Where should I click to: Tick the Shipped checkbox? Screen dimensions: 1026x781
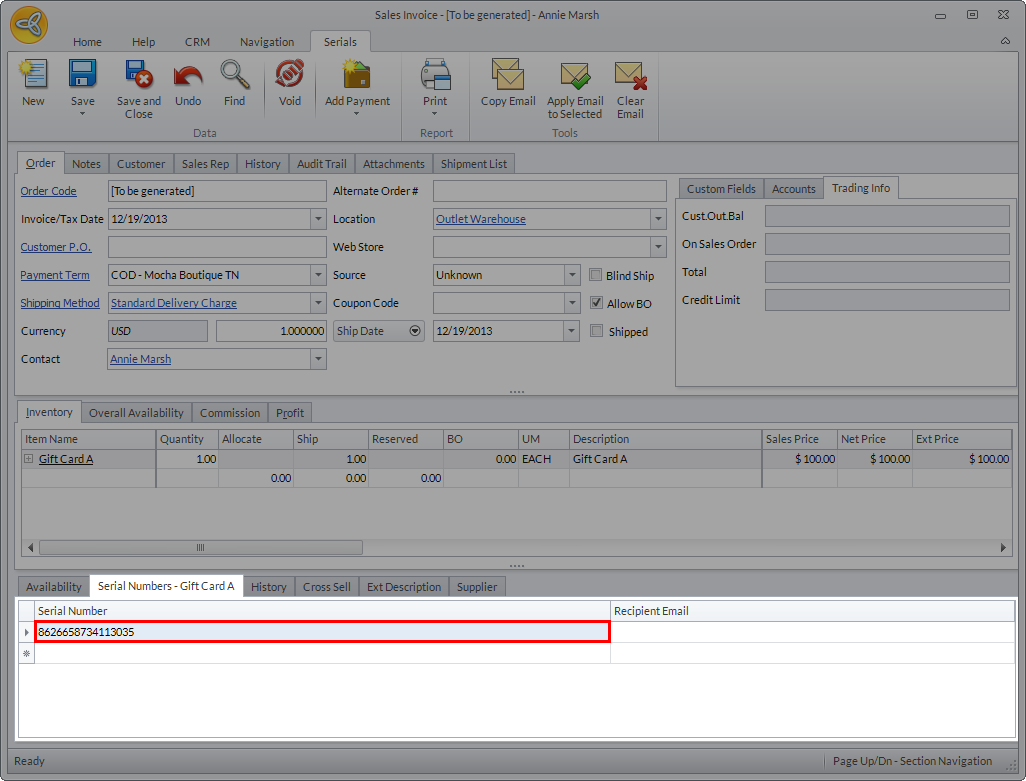[597, 331]
